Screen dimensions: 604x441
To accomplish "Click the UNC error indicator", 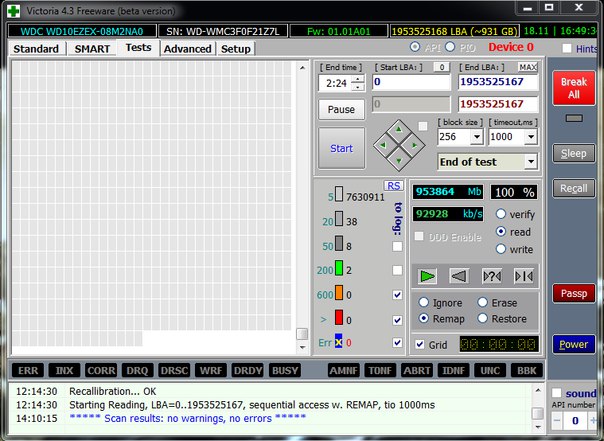I will tap(490, 371).
